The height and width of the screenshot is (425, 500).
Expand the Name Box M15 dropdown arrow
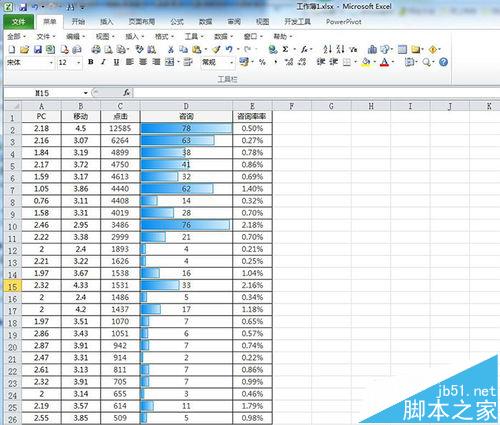click(86, 93)
